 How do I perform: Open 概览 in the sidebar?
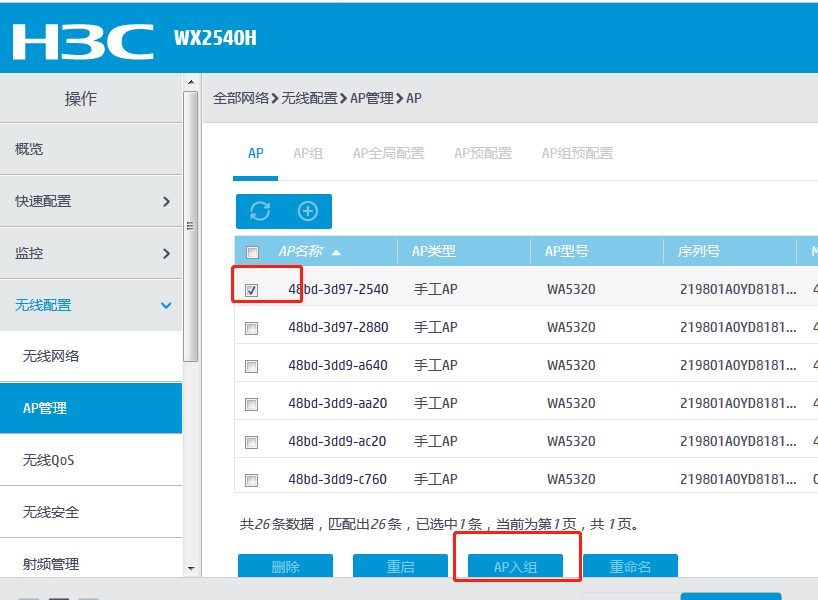pyautogui.click(x=91, y=149)
